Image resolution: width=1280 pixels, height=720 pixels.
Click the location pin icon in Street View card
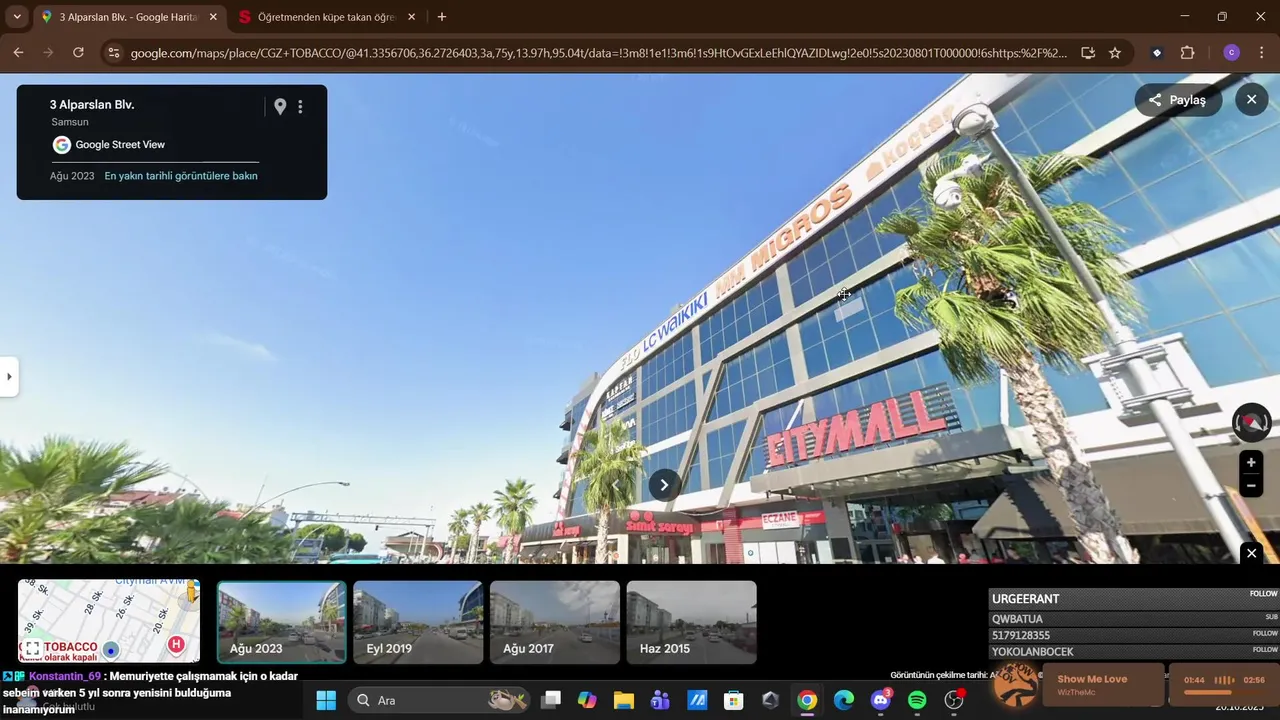(x=280, y=107)
